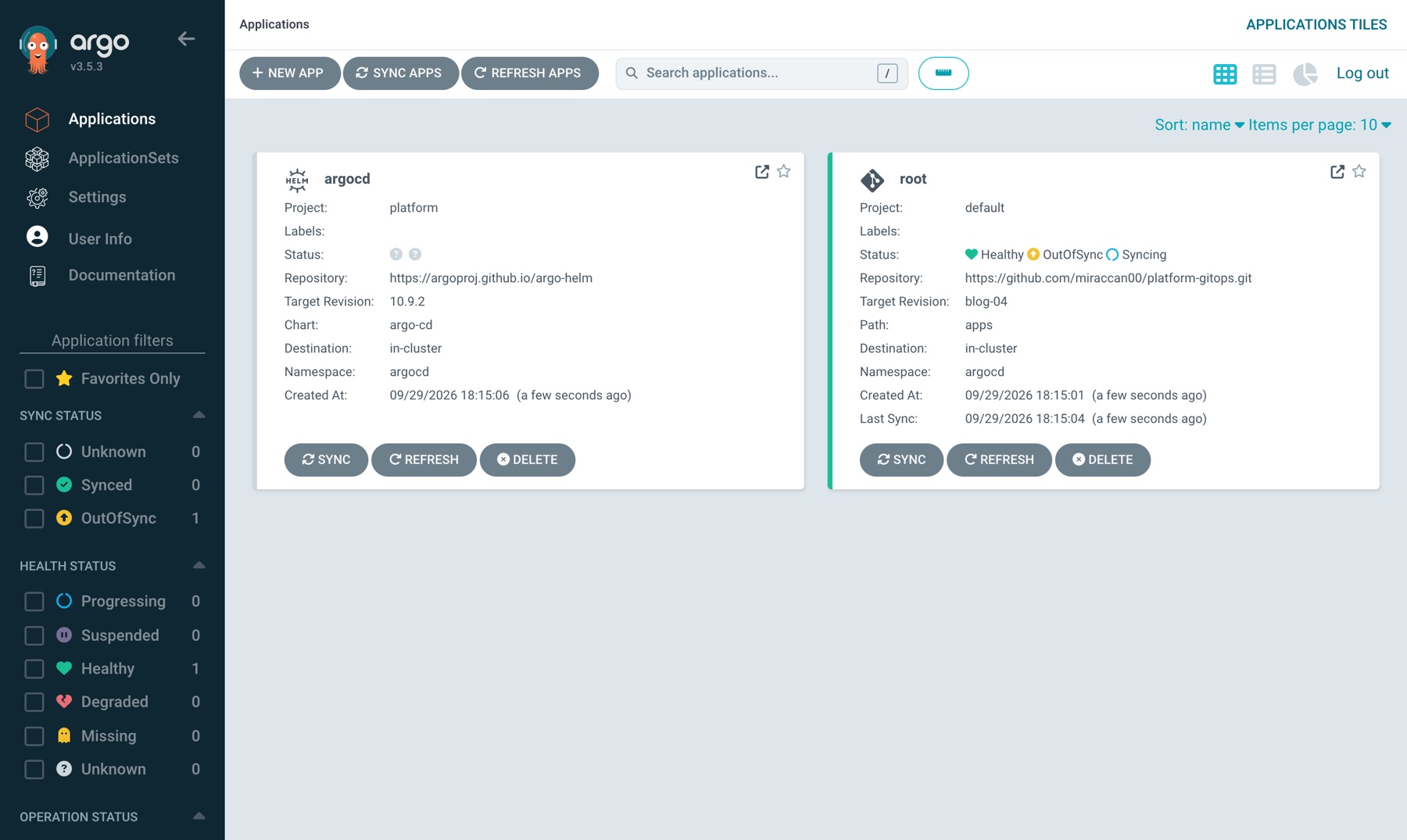Check the Degraded filter checkbox

(34, 702)
